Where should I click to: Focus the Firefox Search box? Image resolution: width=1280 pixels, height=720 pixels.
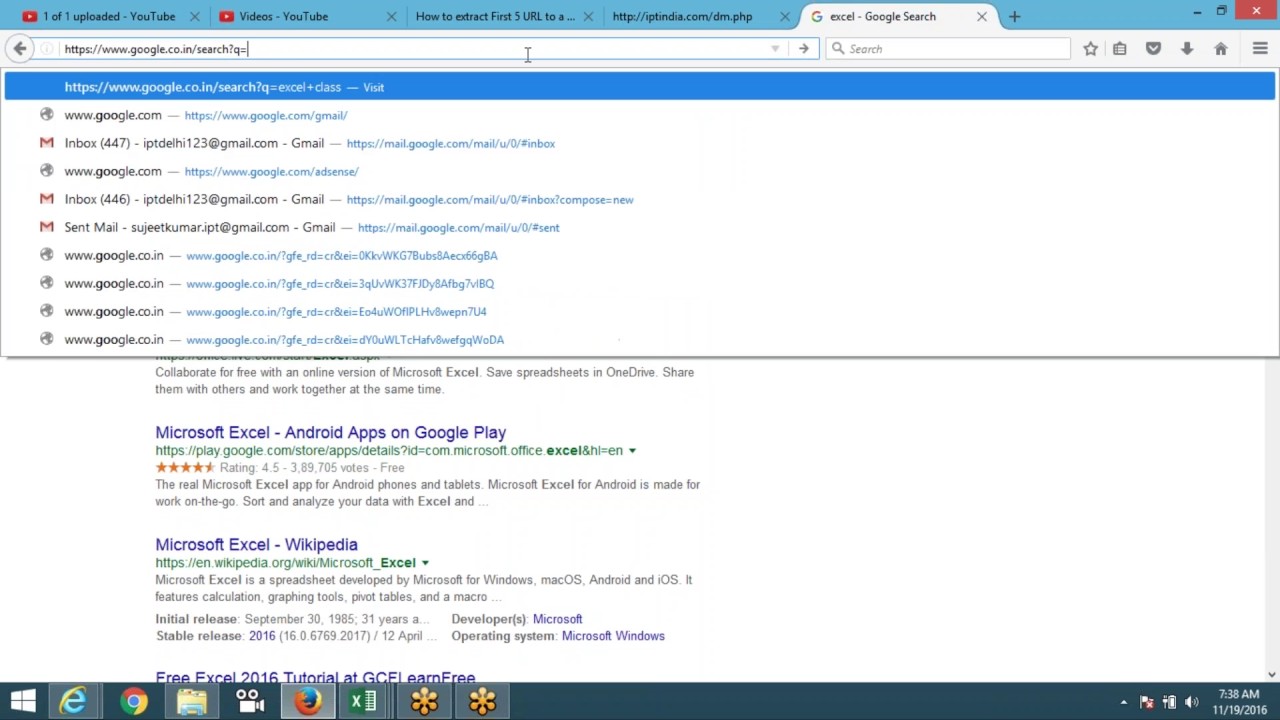948,48
